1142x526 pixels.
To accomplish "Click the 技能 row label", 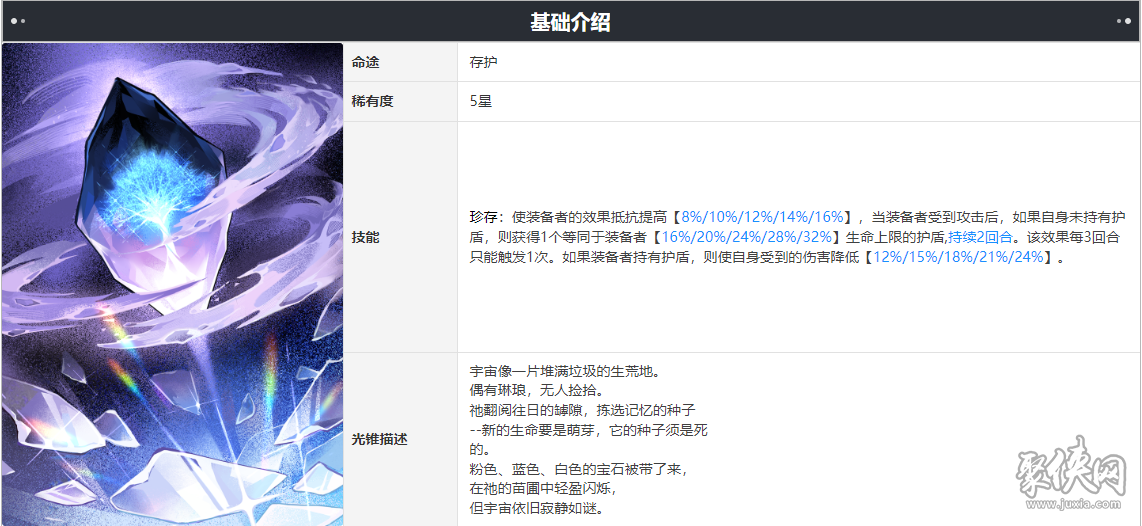I will pos(365,238).
